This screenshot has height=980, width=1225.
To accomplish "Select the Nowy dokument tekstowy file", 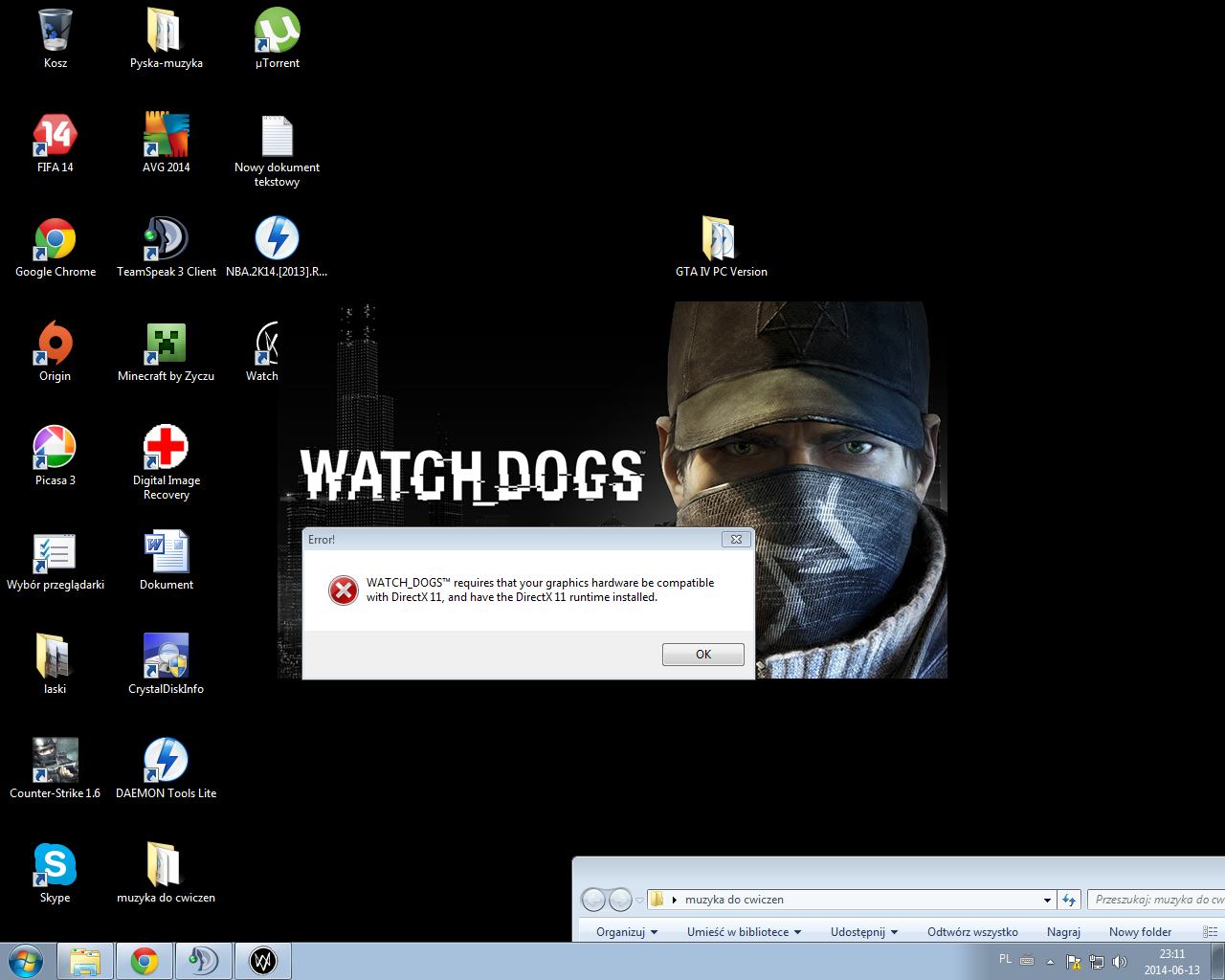I will [x=278, y=150].
